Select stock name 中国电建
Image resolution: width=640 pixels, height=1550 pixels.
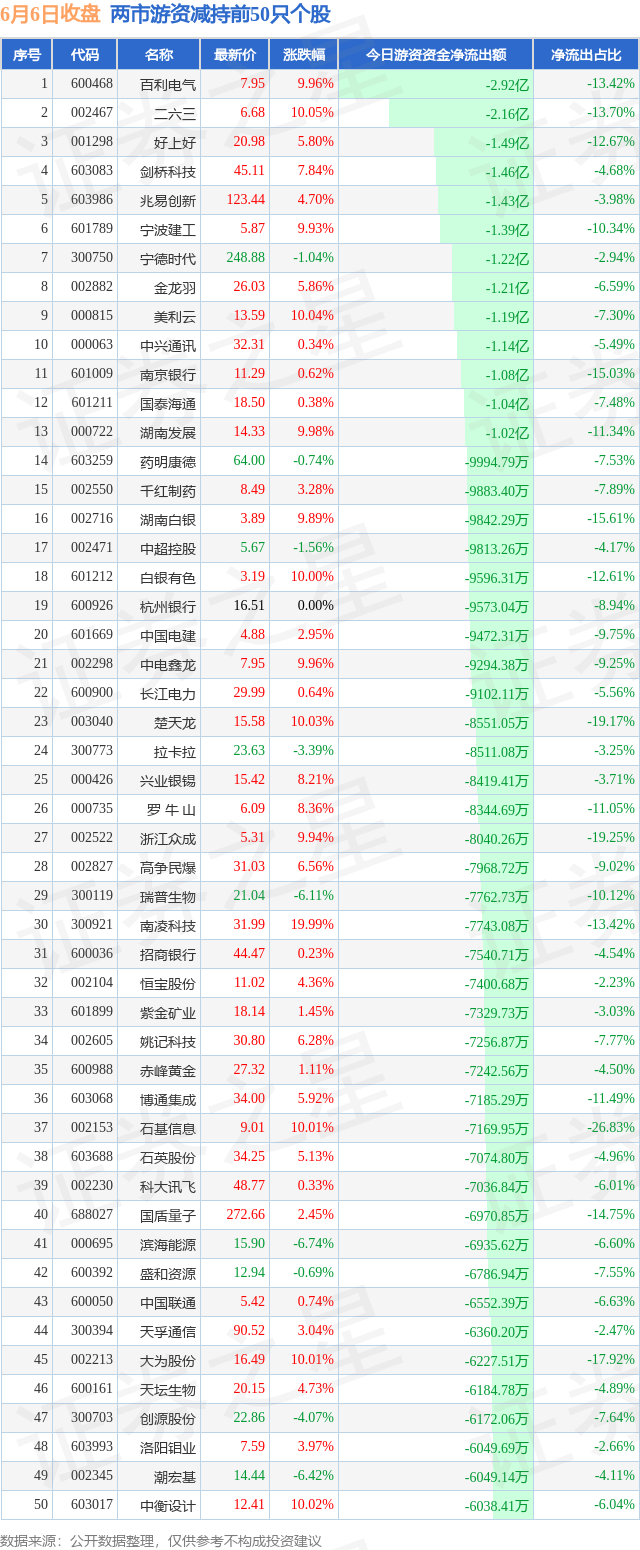(x=168, y=635)
